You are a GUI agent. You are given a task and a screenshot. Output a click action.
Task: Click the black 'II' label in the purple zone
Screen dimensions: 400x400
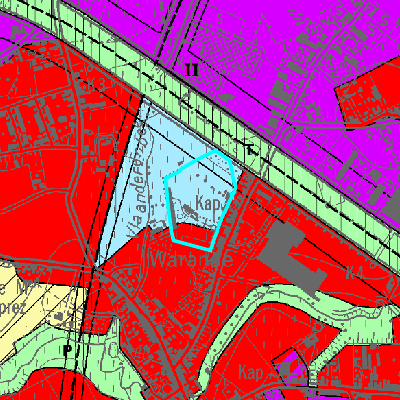192,70
